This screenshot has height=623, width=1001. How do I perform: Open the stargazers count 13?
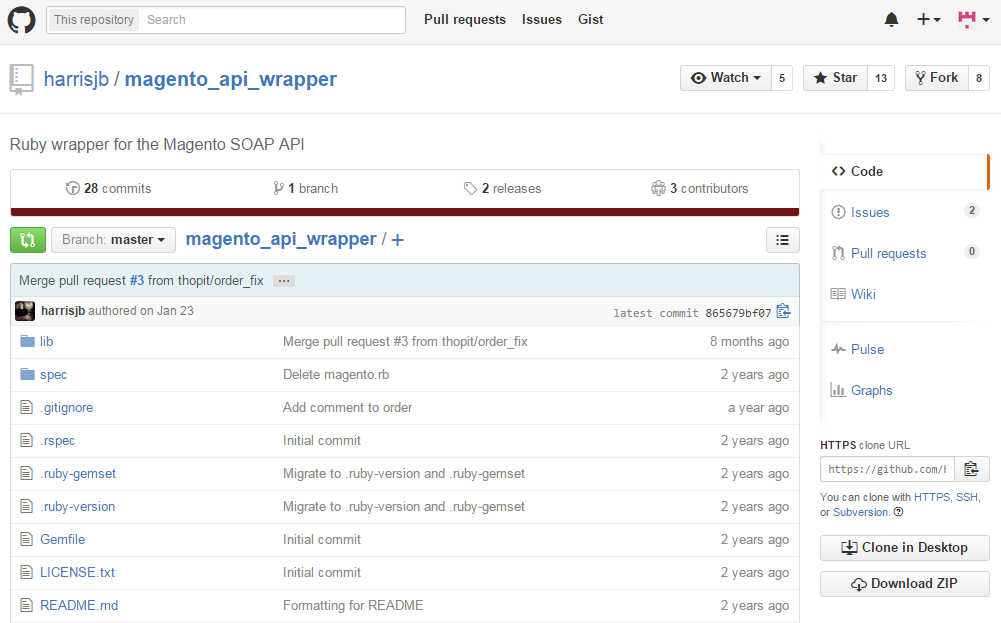881,78
